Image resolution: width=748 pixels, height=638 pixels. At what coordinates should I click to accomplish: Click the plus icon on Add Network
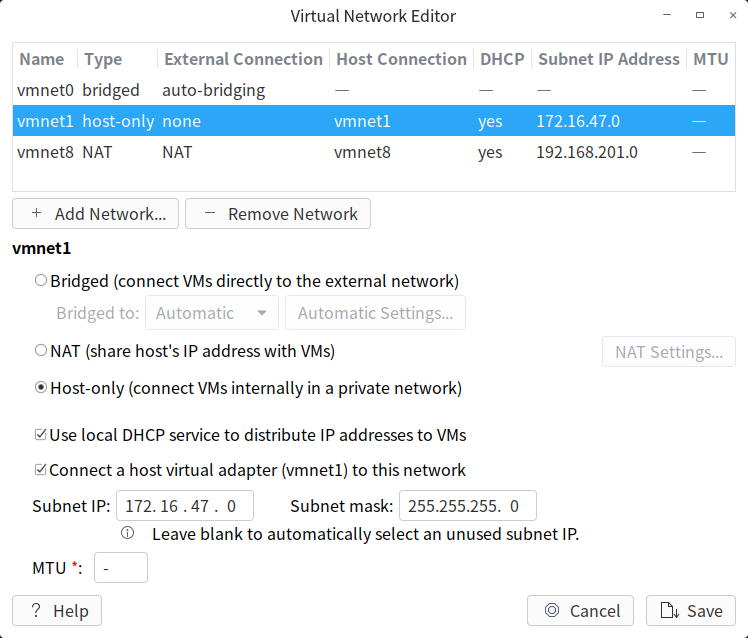(x=37, y=214)
